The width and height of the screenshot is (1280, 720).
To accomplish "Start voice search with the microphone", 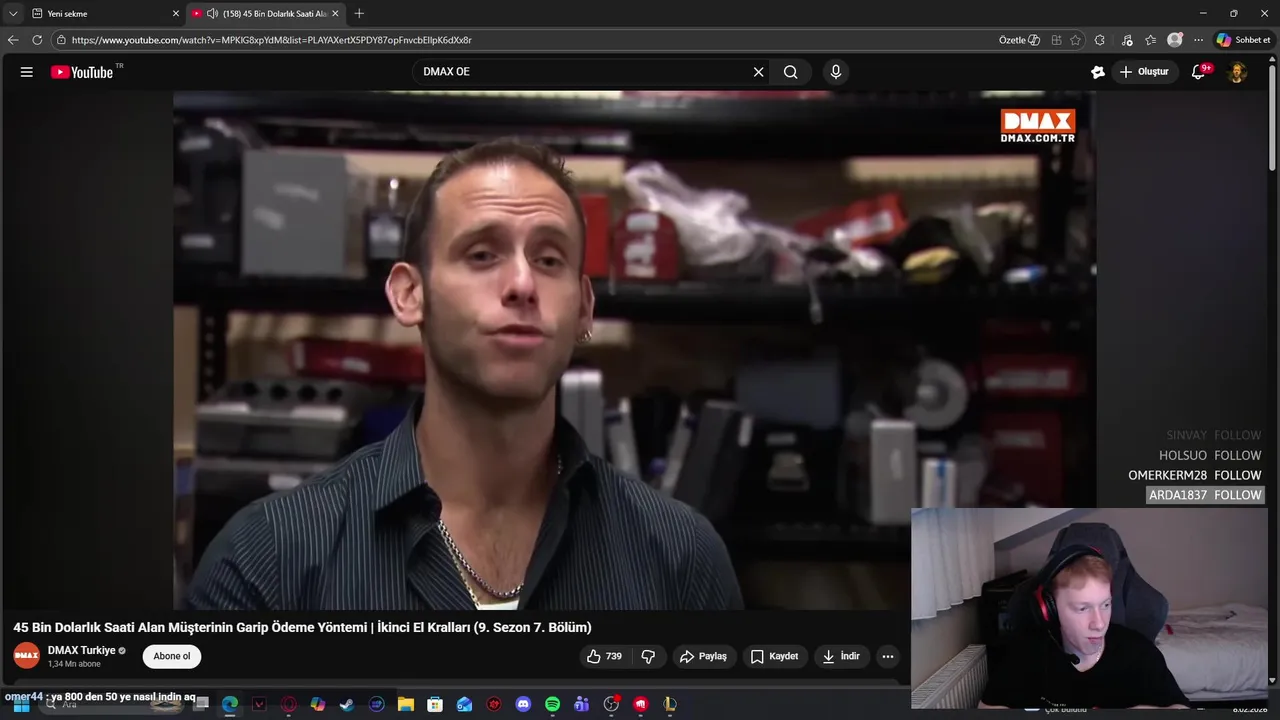I will pyautogui.click(x=836, y=72).
